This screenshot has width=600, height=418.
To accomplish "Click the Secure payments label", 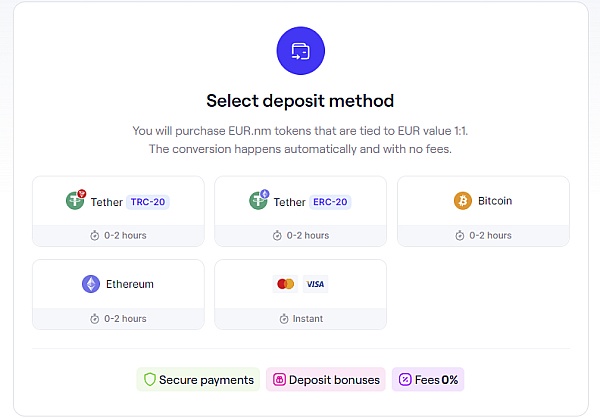I will (x=206, y=380).
